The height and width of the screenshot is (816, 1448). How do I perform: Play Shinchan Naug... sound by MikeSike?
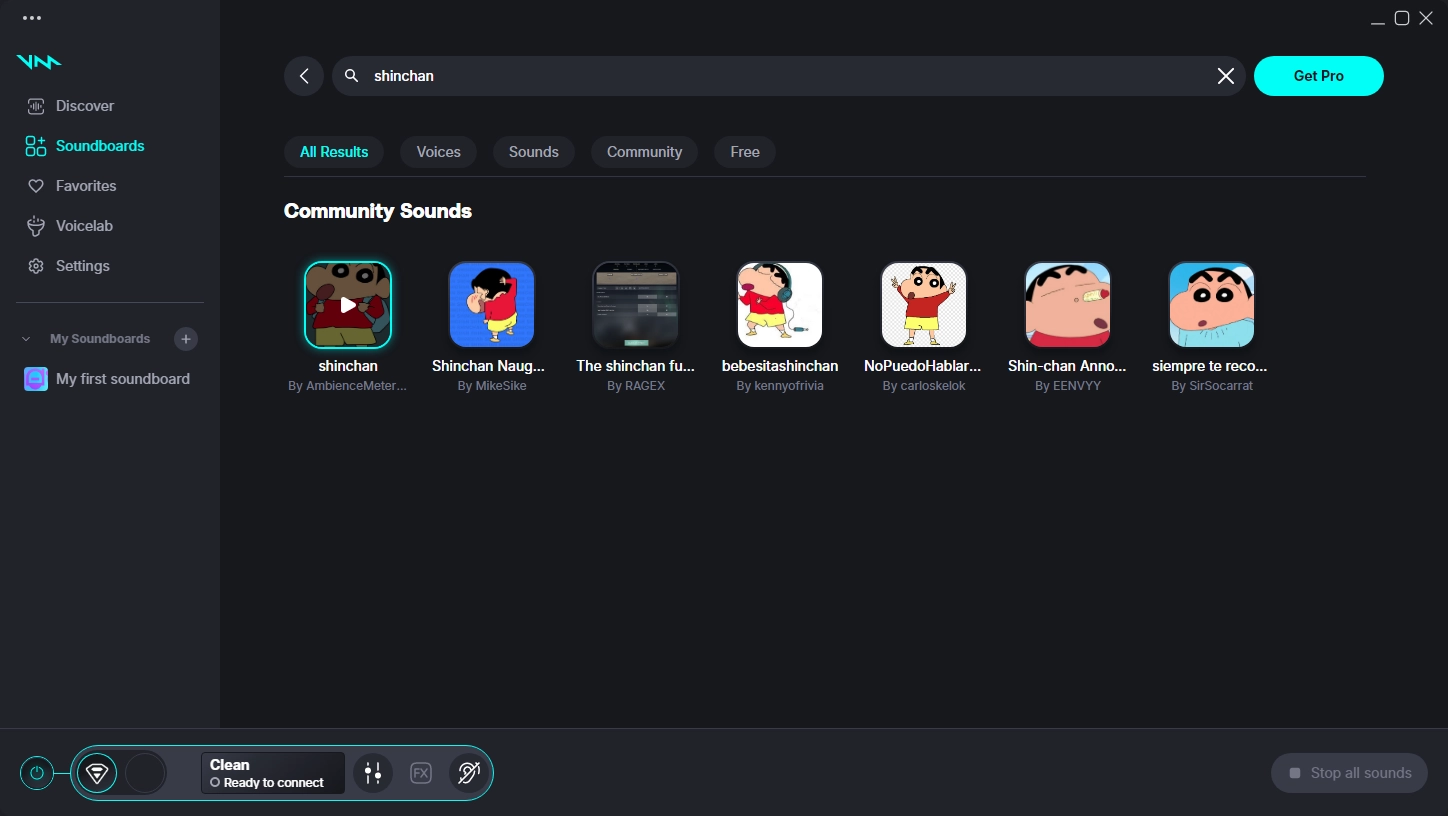(x=492, y=305)
